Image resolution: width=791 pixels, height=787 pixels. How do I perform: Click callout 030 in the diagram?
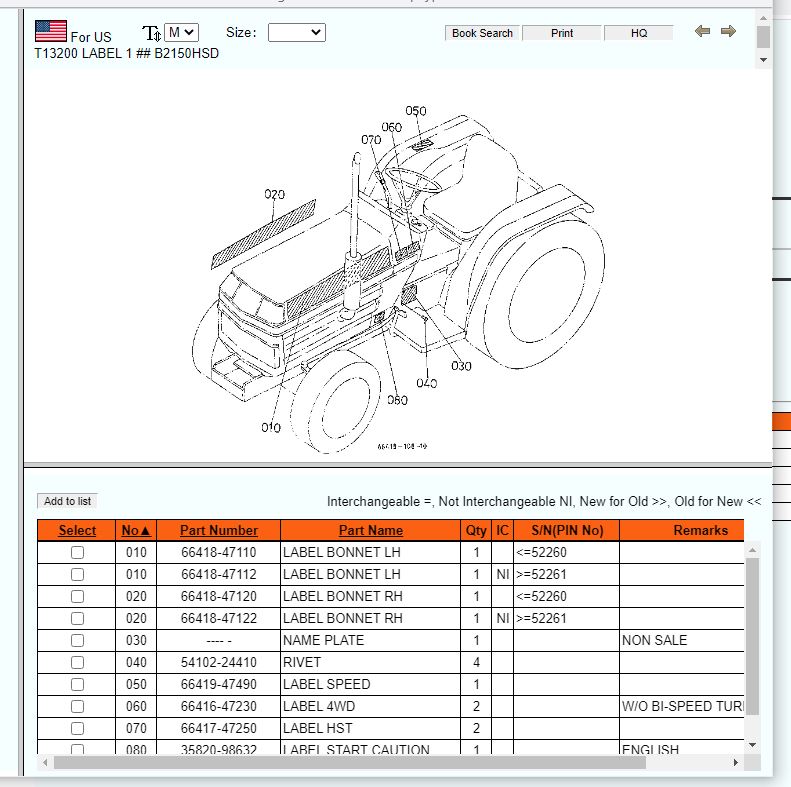pos(461,366)
